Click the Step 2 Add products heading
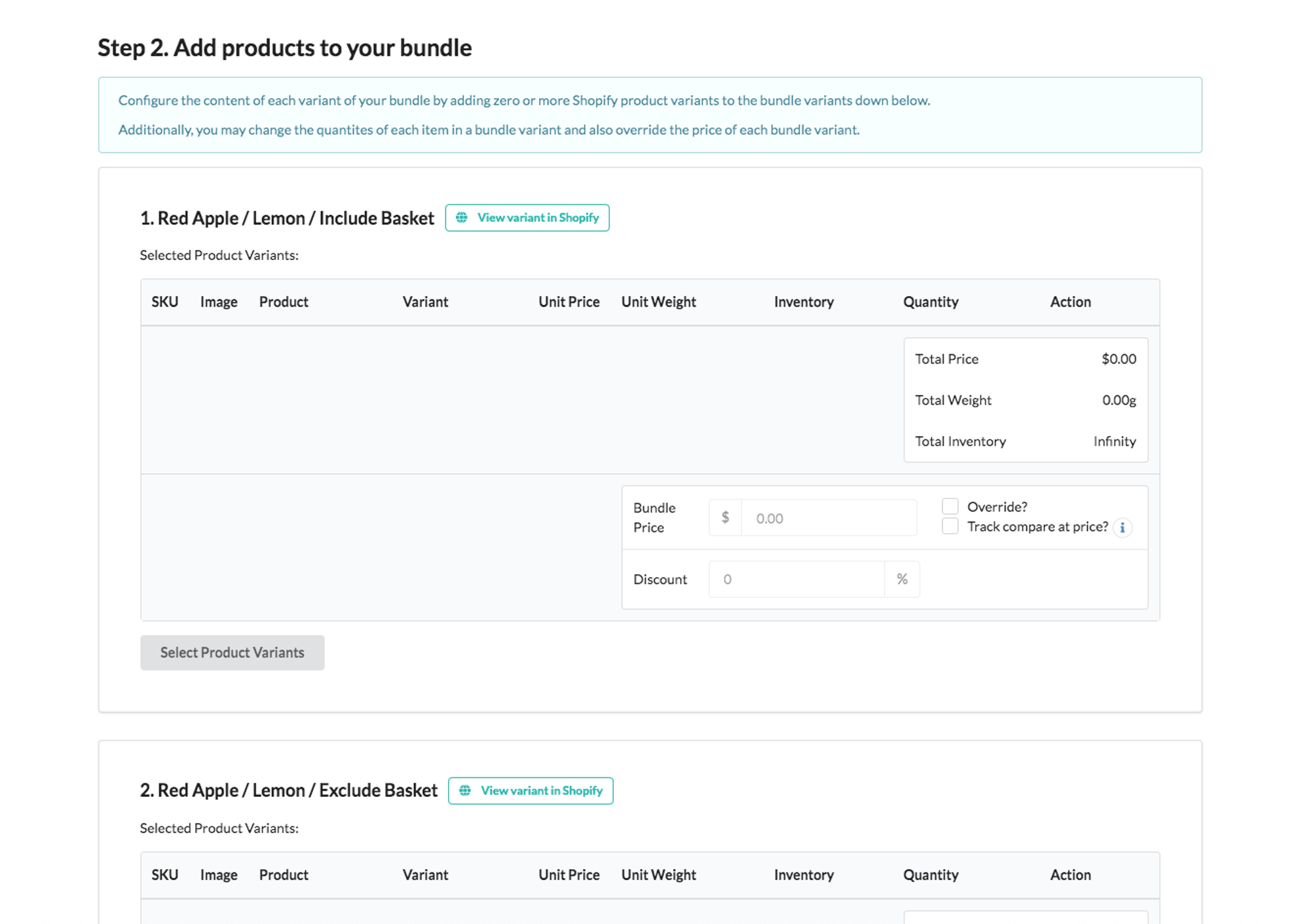Image resolution: width=1310 pixels, height=924 pixels. point(285,48)
